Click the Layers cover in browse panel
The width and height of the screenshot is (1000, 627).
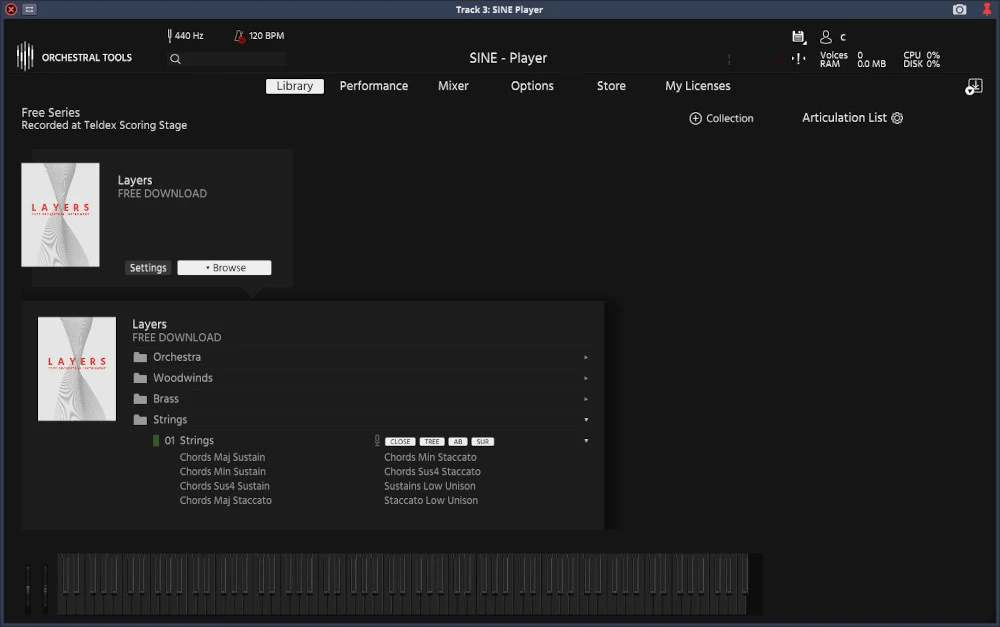pyautogui.click(x=77, y=369)
